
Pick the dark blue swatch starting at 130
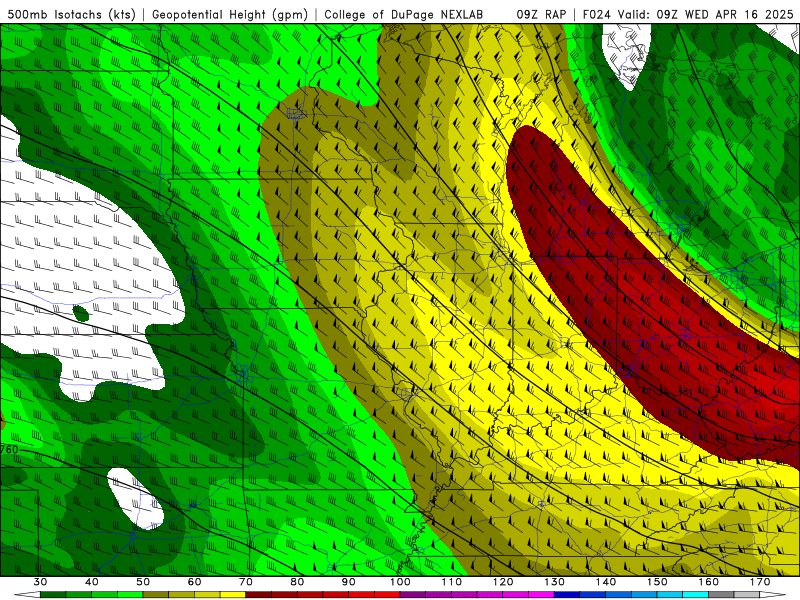(x=567, y=594)
